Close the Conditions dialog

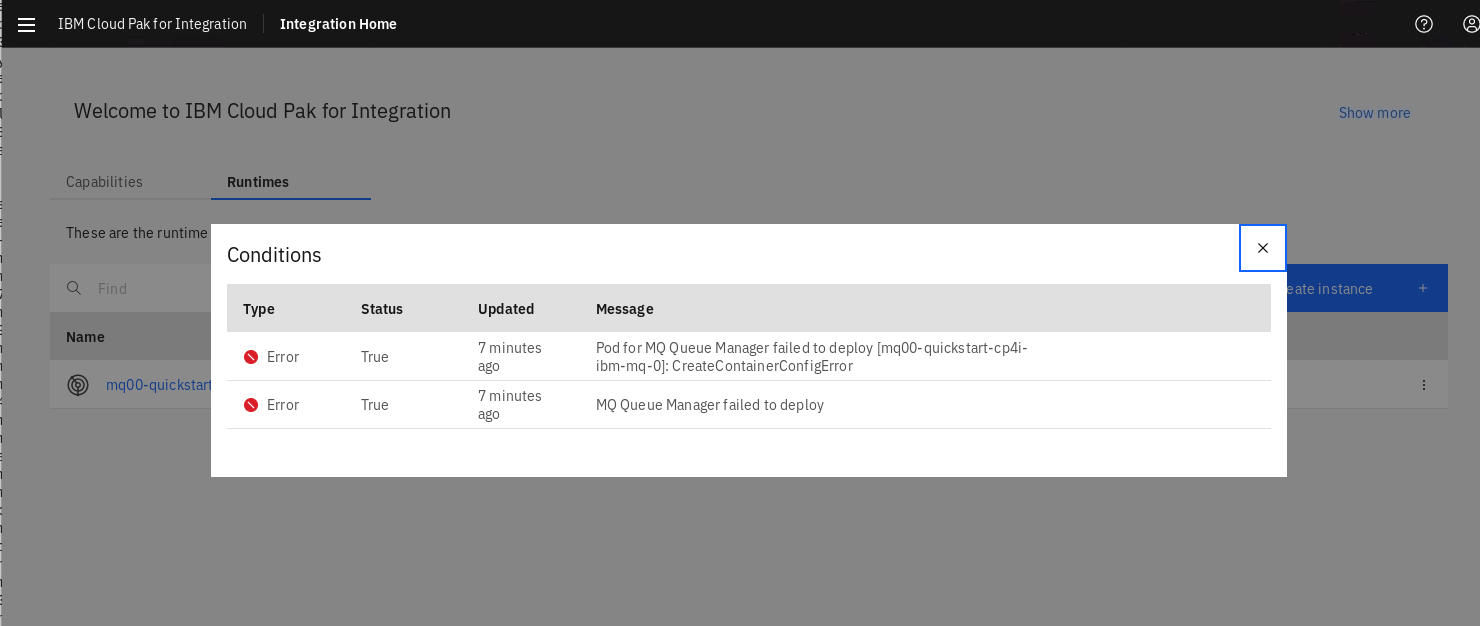[1263, 248]
